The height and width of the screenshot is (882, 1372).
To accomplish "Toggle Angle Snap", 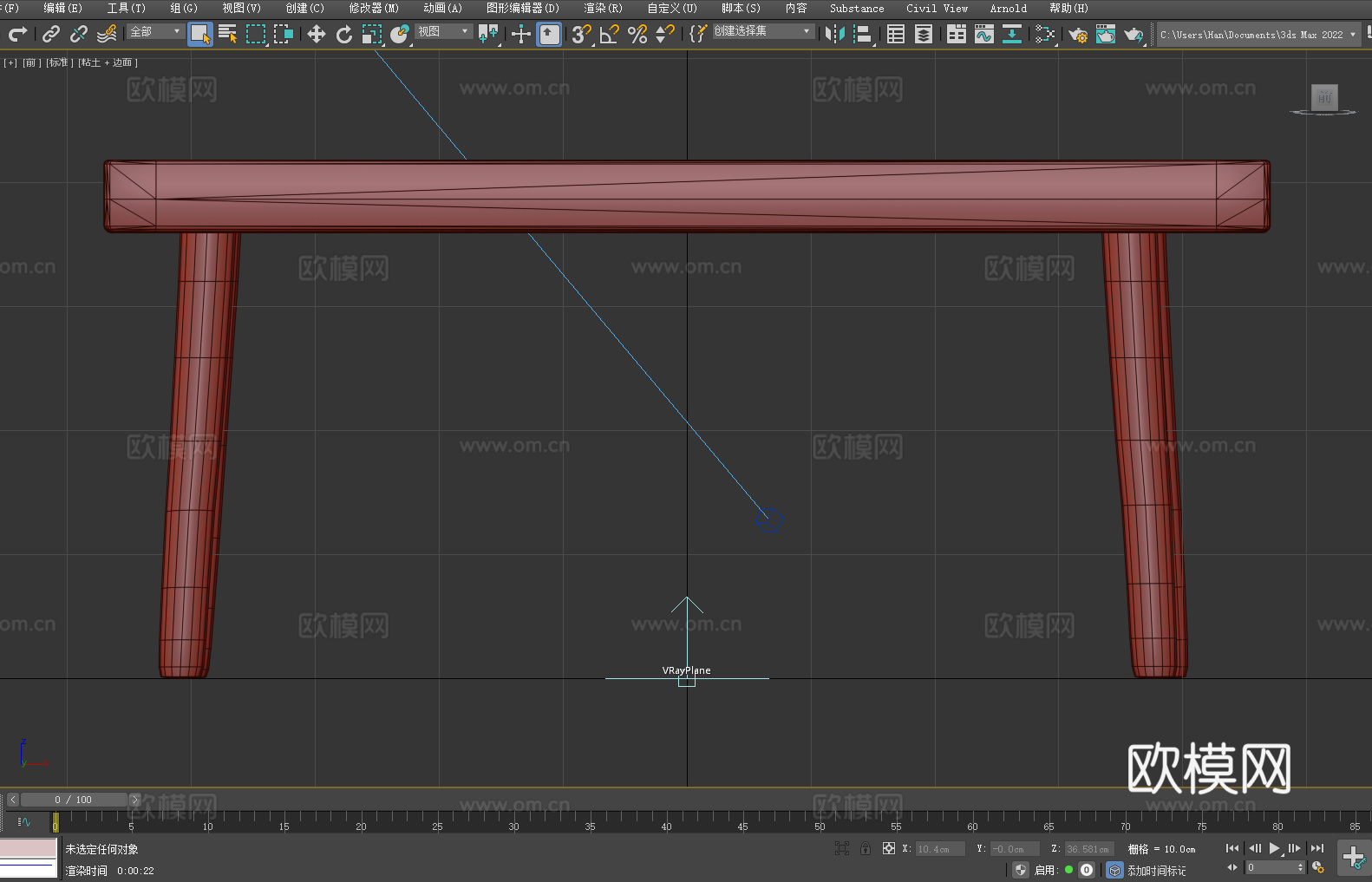I will point(610,34).
